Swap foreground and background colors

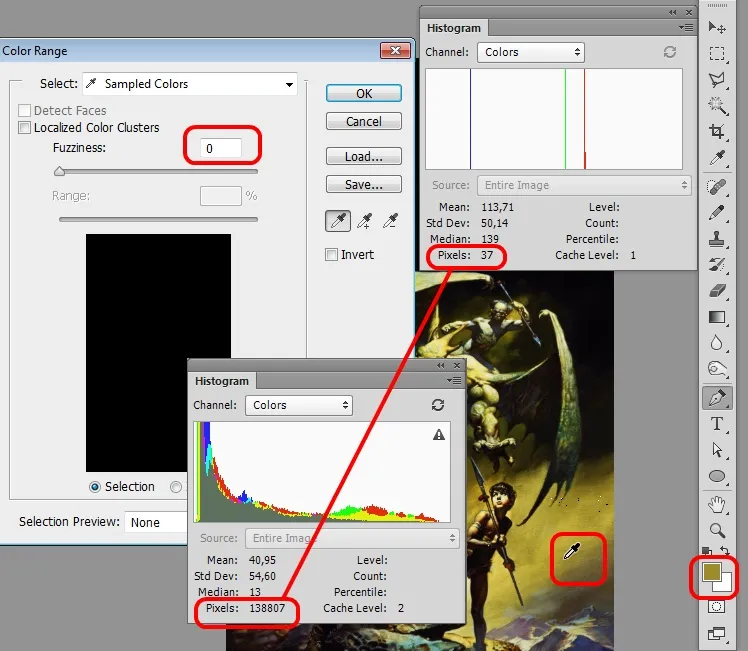pos(725,551)
